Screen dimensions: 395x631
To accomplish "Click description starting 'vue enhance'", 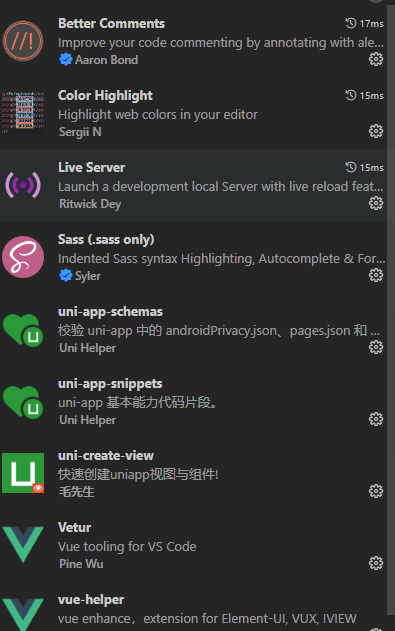I will (x=207, y=619).
